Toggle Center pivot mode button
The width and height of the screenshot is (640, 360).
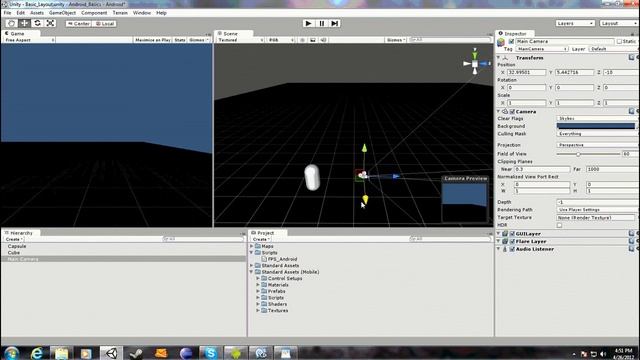pyautogui.click(x=78, y=24)
